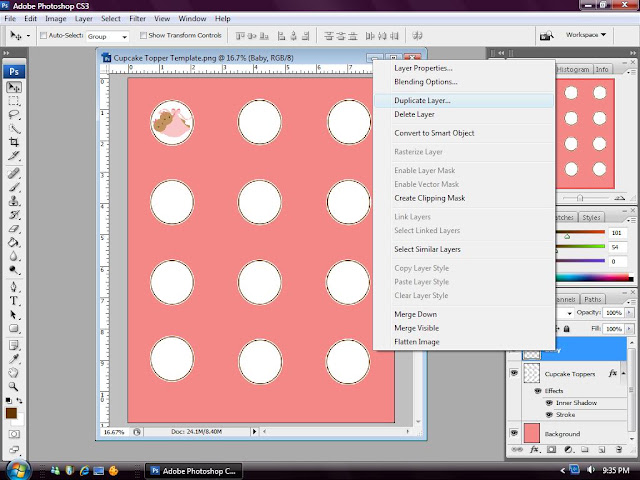Select the Brush tool
Viewport: 640px width, 480px height.
14,187
